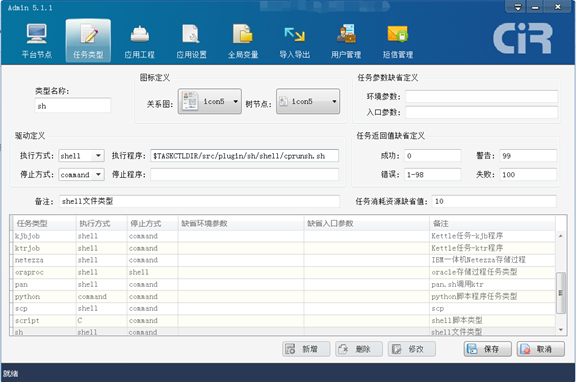
Task: Sort by the 备注 column header
Action: (x=492, y=223)
